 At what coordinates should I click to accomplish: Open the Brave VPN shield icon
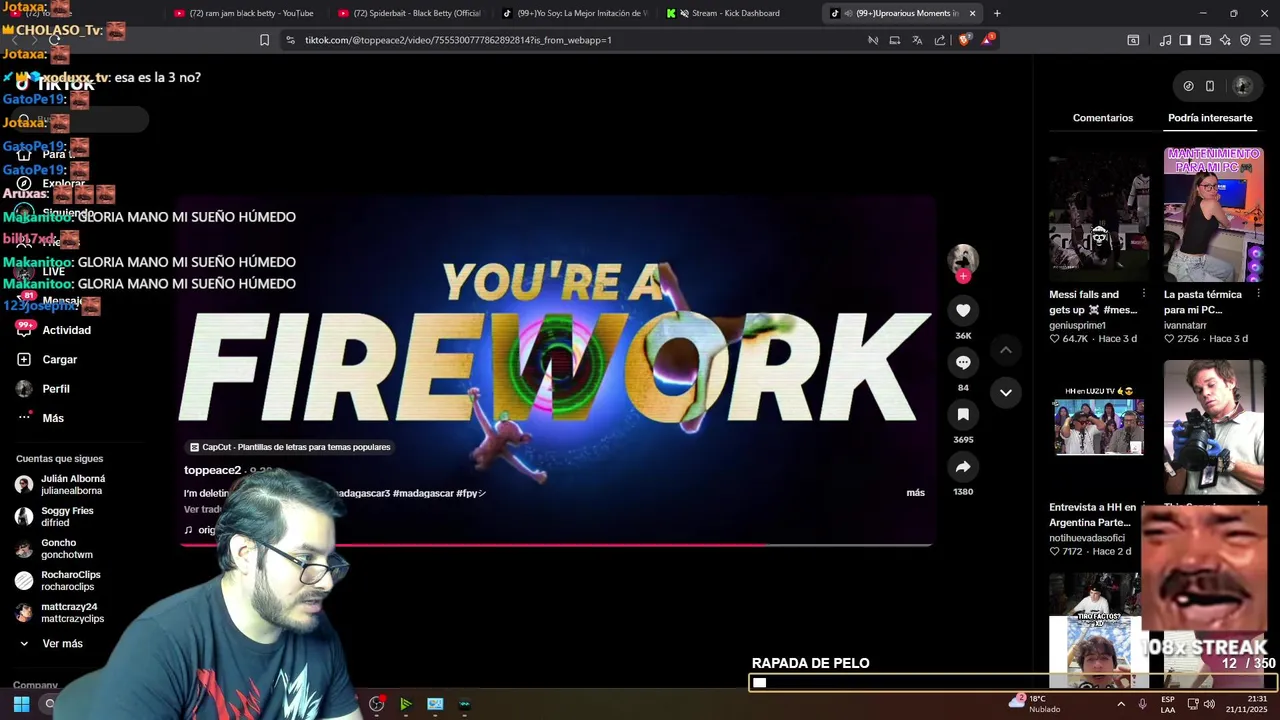click(x=1245, y=40)
